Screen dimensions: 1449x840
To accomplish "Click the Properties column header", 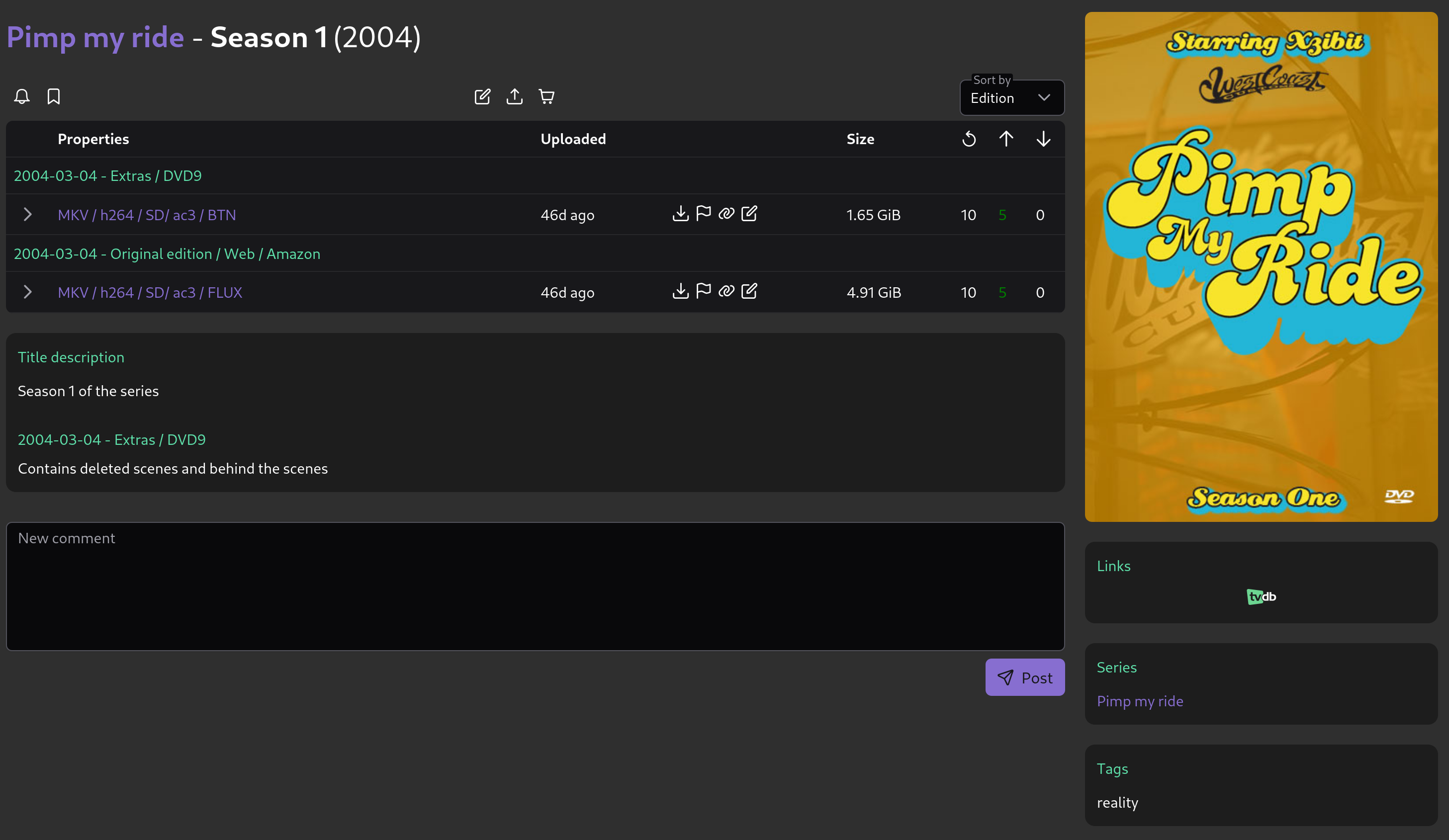I will 93,139.
